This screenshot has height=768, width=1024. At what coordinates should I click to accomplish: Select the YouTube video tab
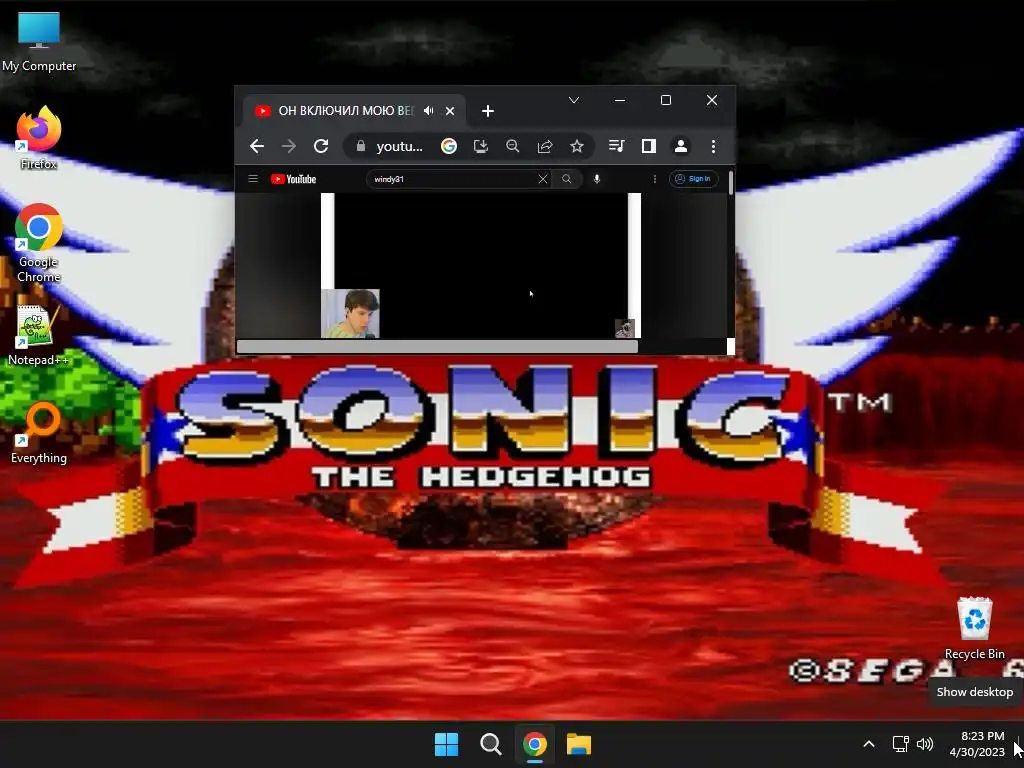[x=346, y=111]
